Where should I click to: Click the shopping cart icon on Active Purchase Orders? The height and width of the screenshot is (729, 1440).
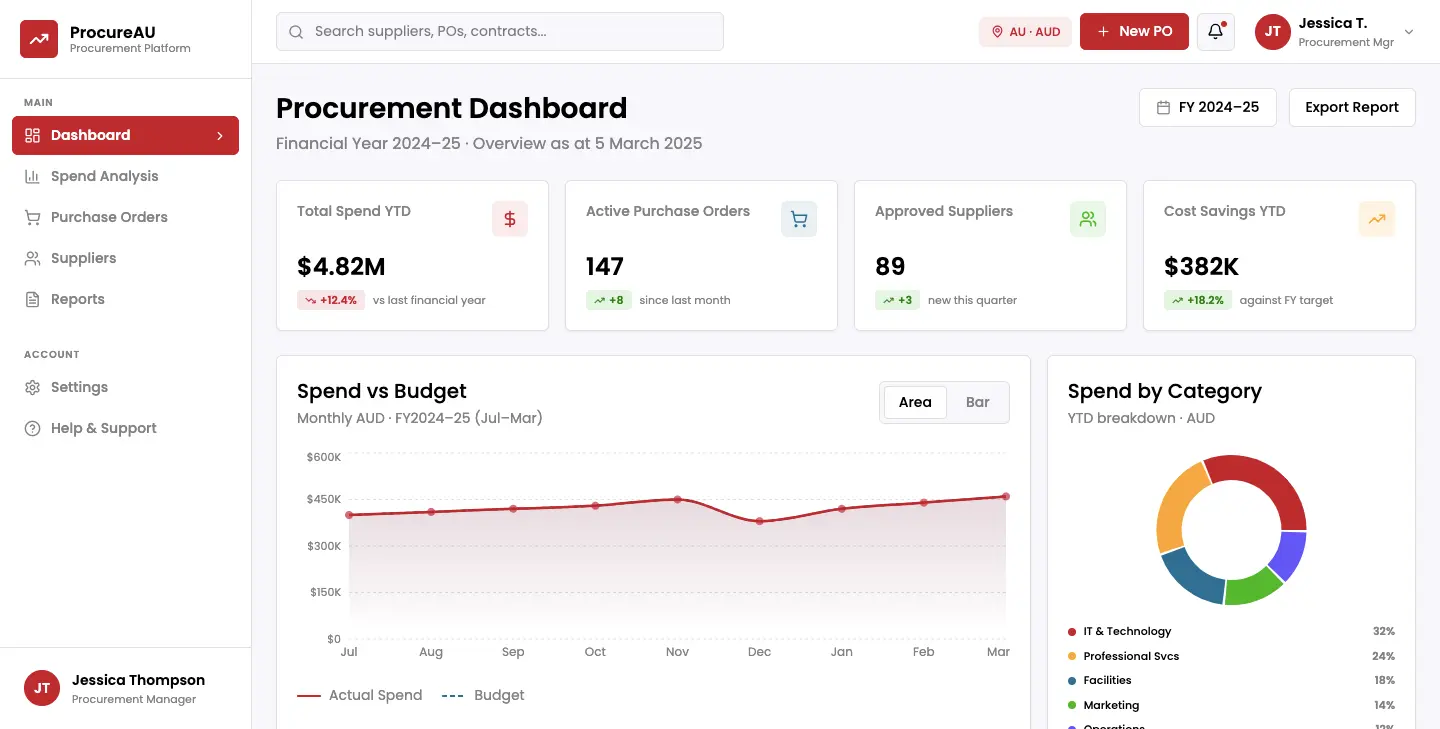798,219
